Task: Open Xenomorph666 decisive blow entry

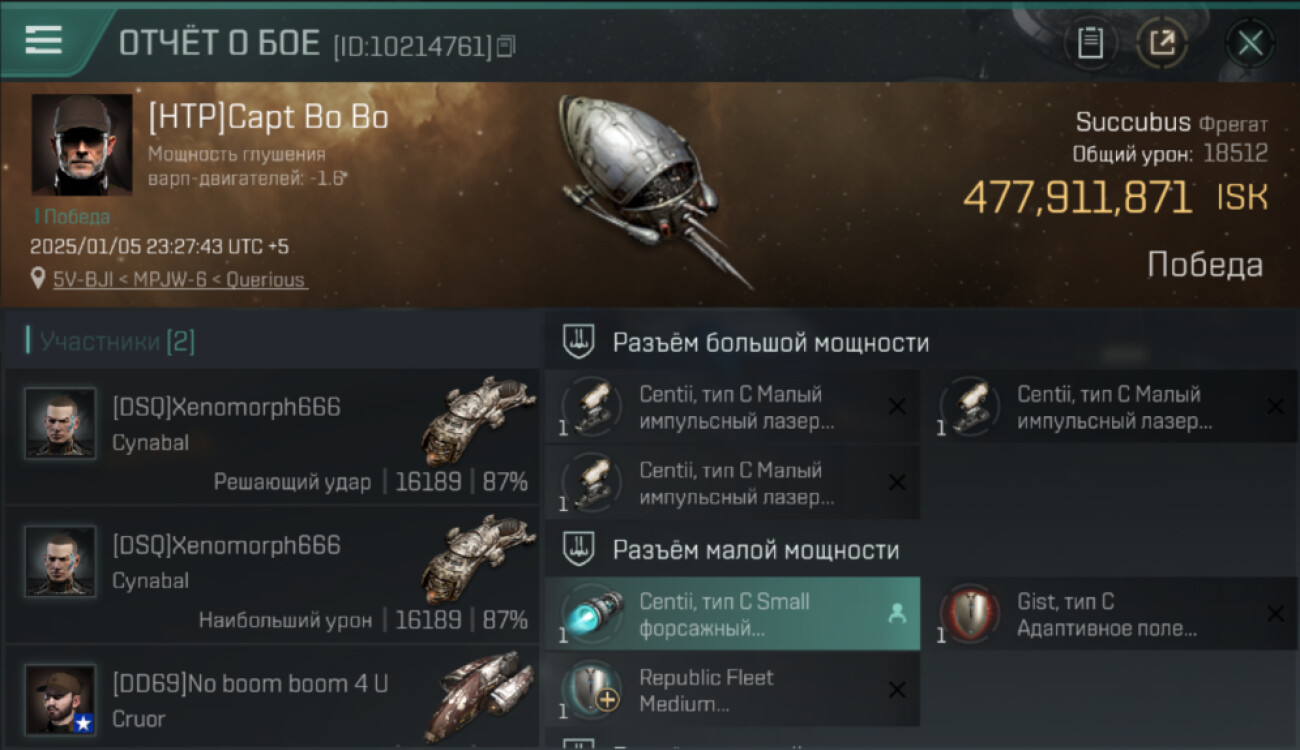Action: tap(272, 436)
